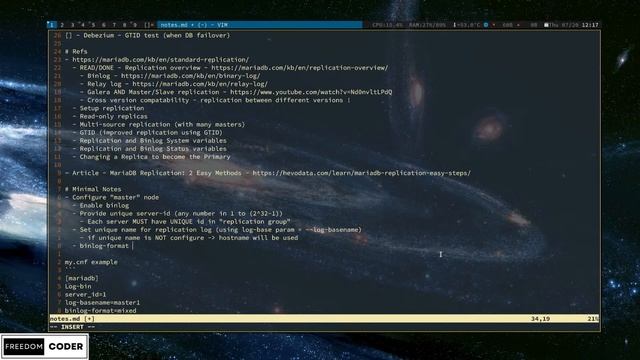Click 'if unique name is NOT configure' line
Image resolution: width=640 pixels, height=360 pixels.
click(189, 238)
